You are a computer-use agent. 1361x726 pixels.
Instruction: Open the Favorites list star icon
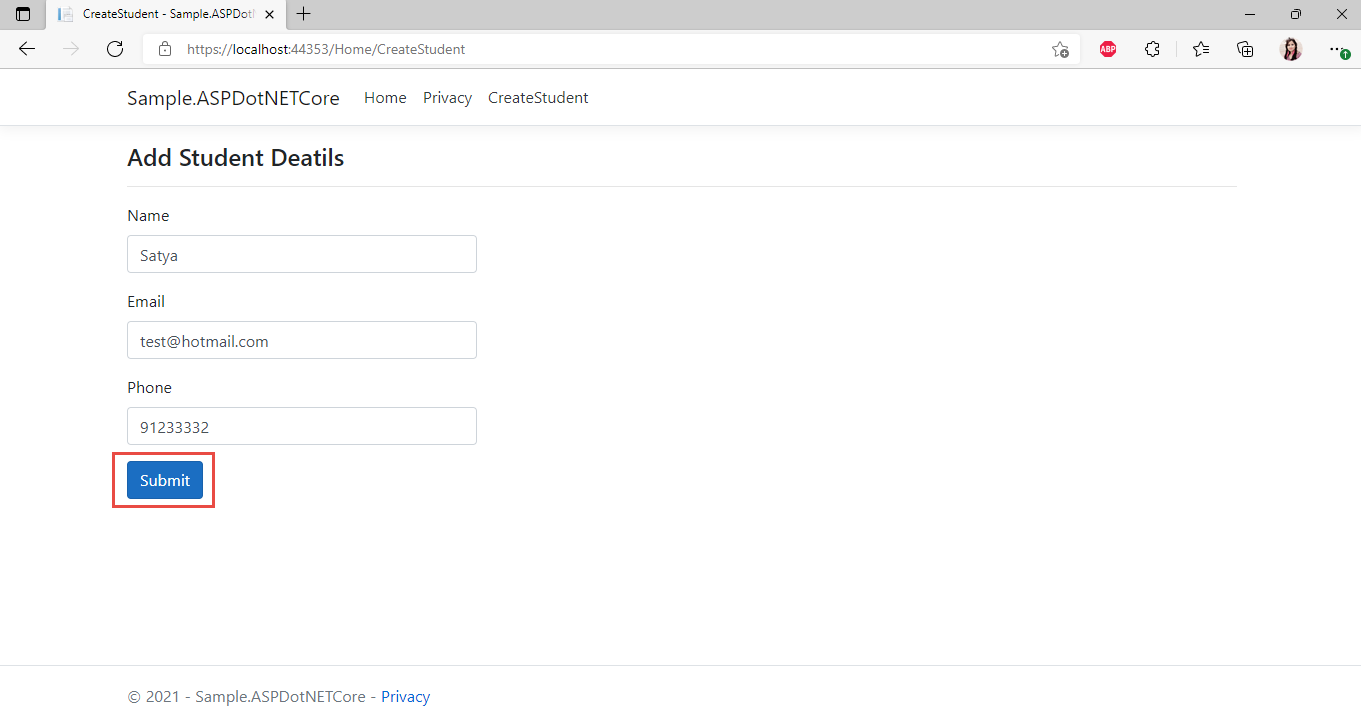1200,48
